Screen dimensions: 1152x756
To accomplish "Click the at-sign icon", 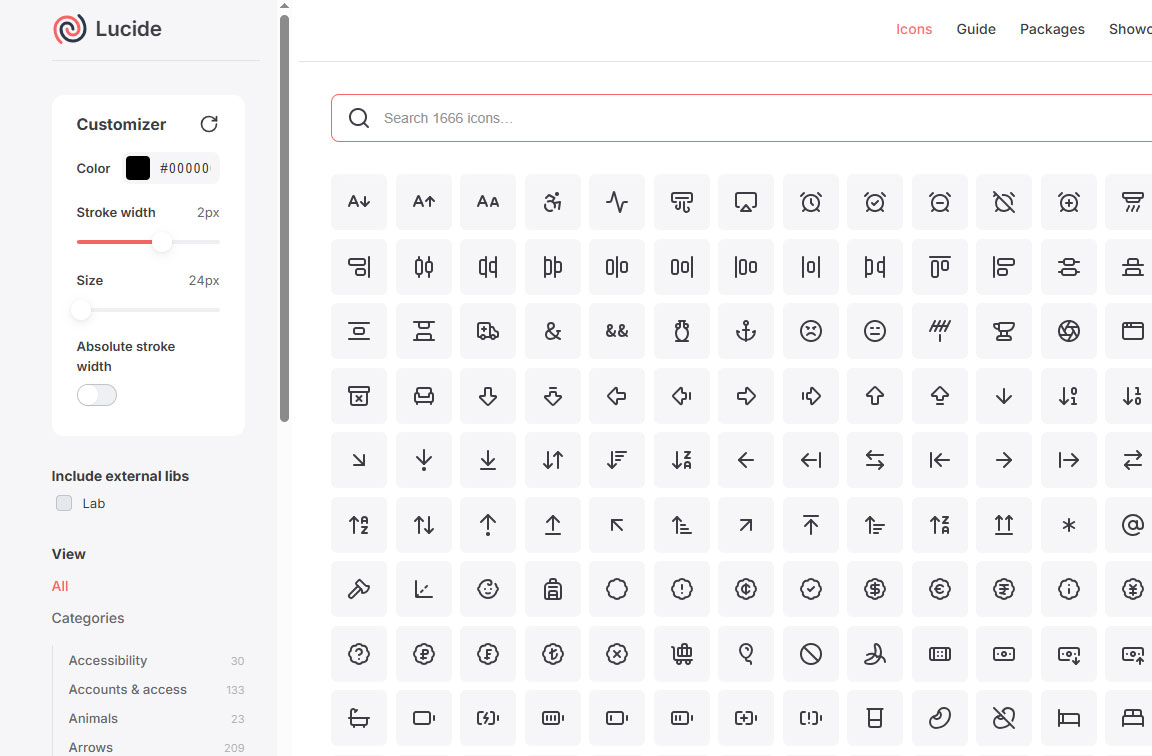I will point(1132,525).
